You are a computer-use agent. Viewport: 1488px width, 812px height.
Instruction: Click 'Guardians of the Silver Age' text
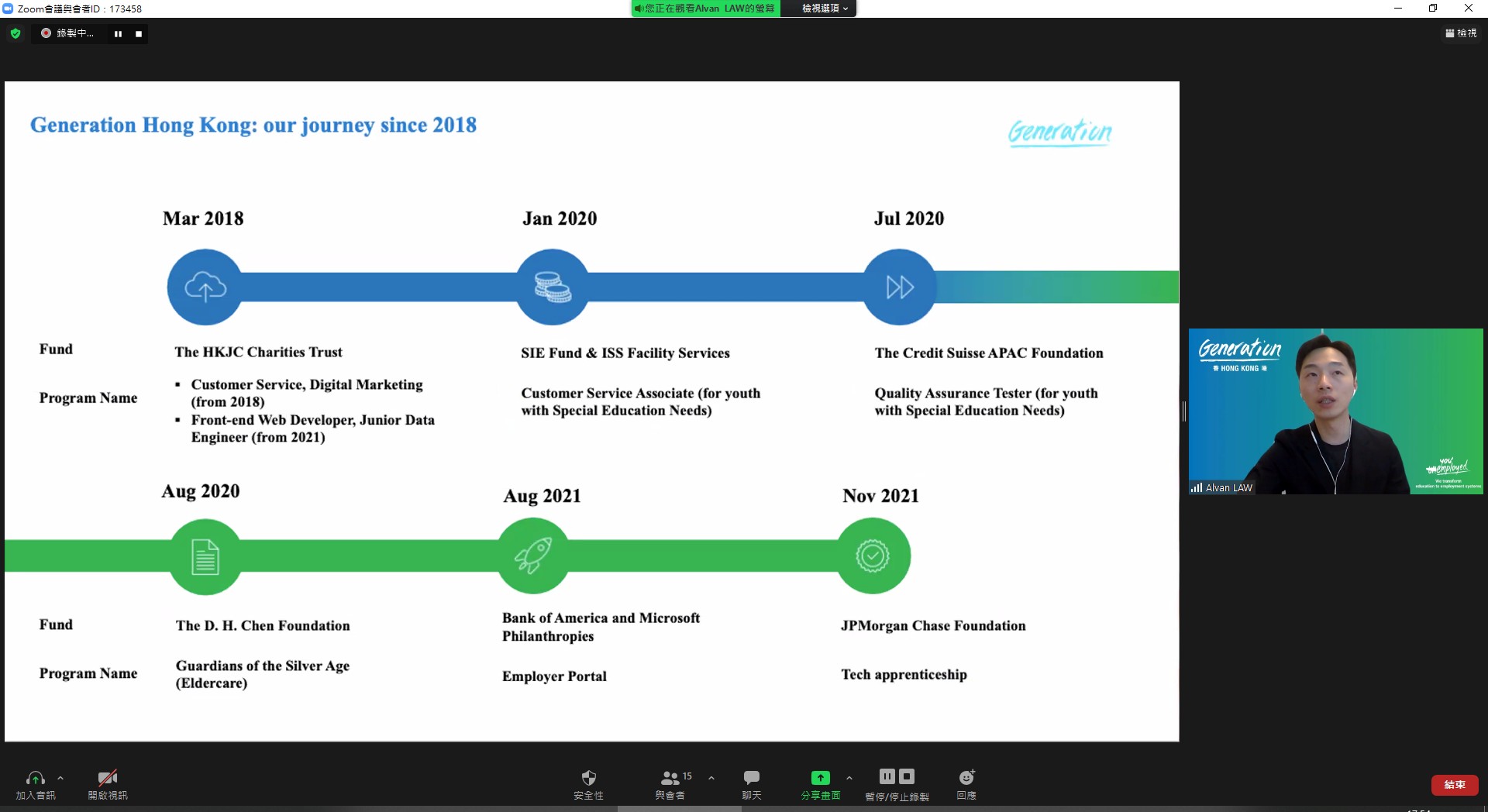(263, 666)
